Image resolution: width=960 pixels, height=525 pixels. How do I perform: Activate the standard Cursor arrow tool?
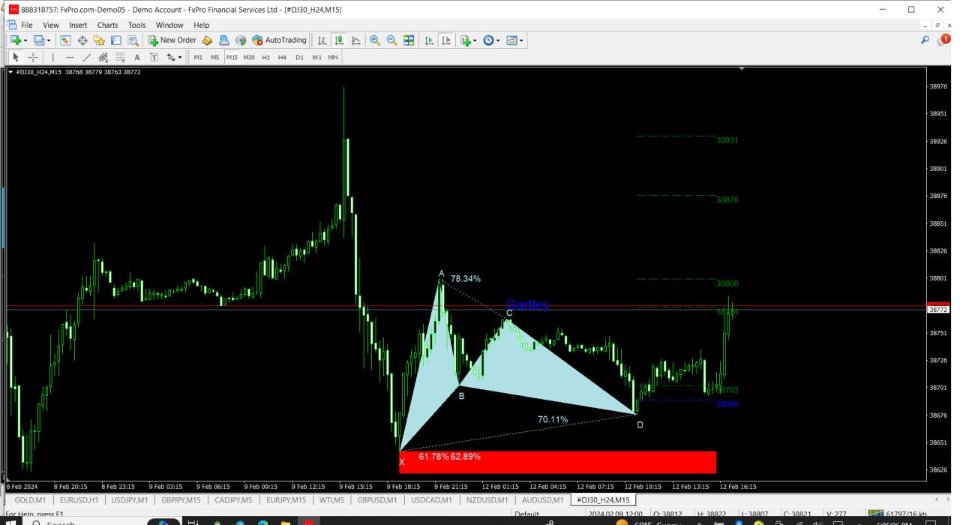(15, 58)
